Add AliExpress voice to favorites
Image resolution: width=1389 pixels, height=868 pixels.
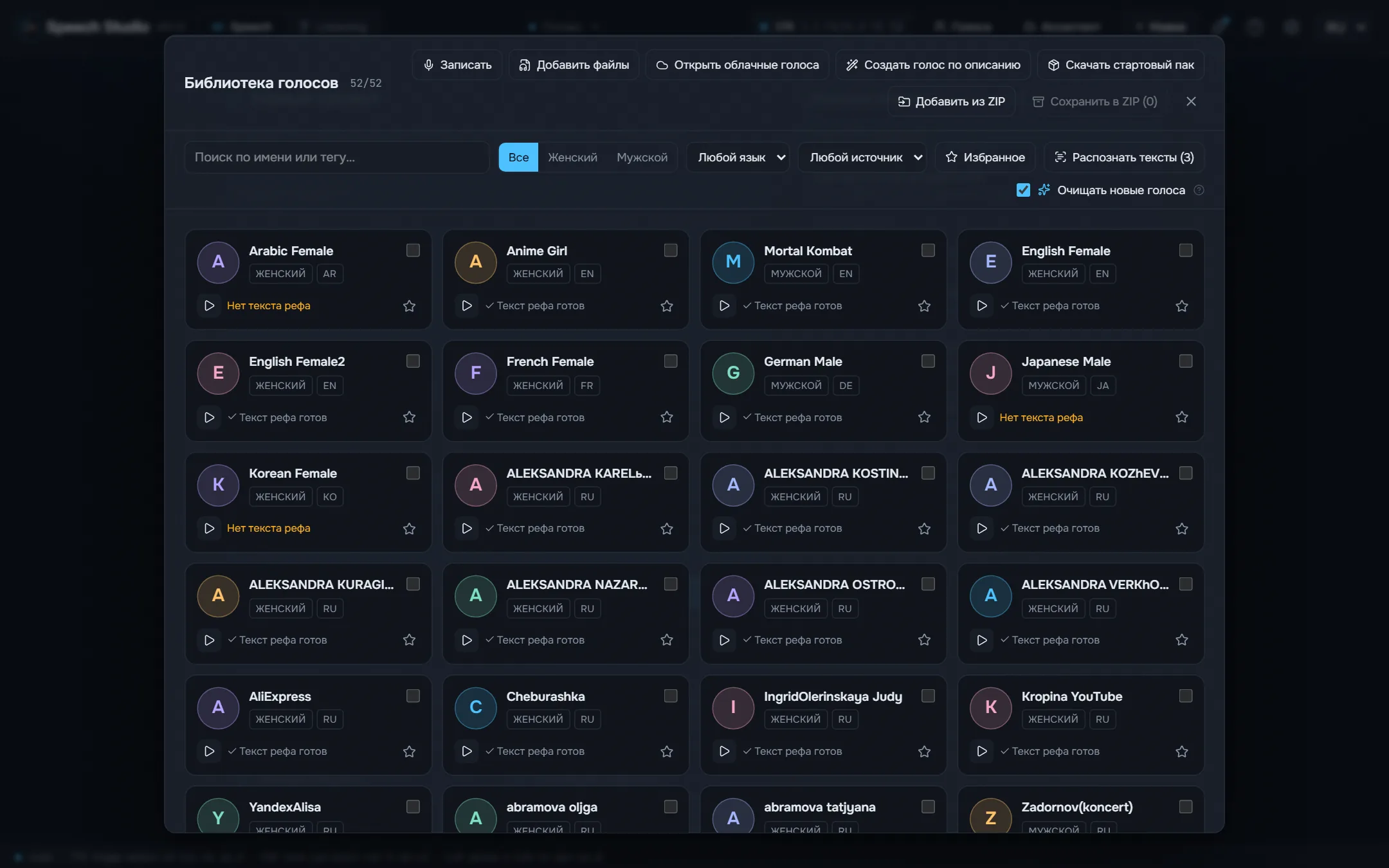(409, 751)
